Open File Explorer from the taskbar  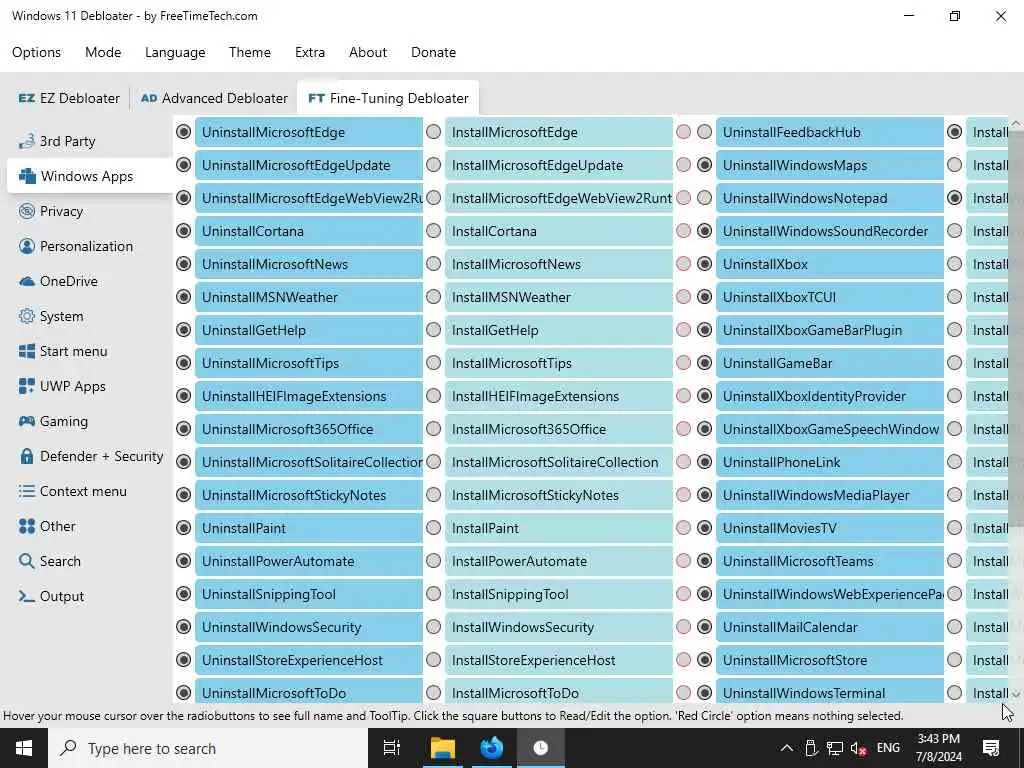point(443,748)
